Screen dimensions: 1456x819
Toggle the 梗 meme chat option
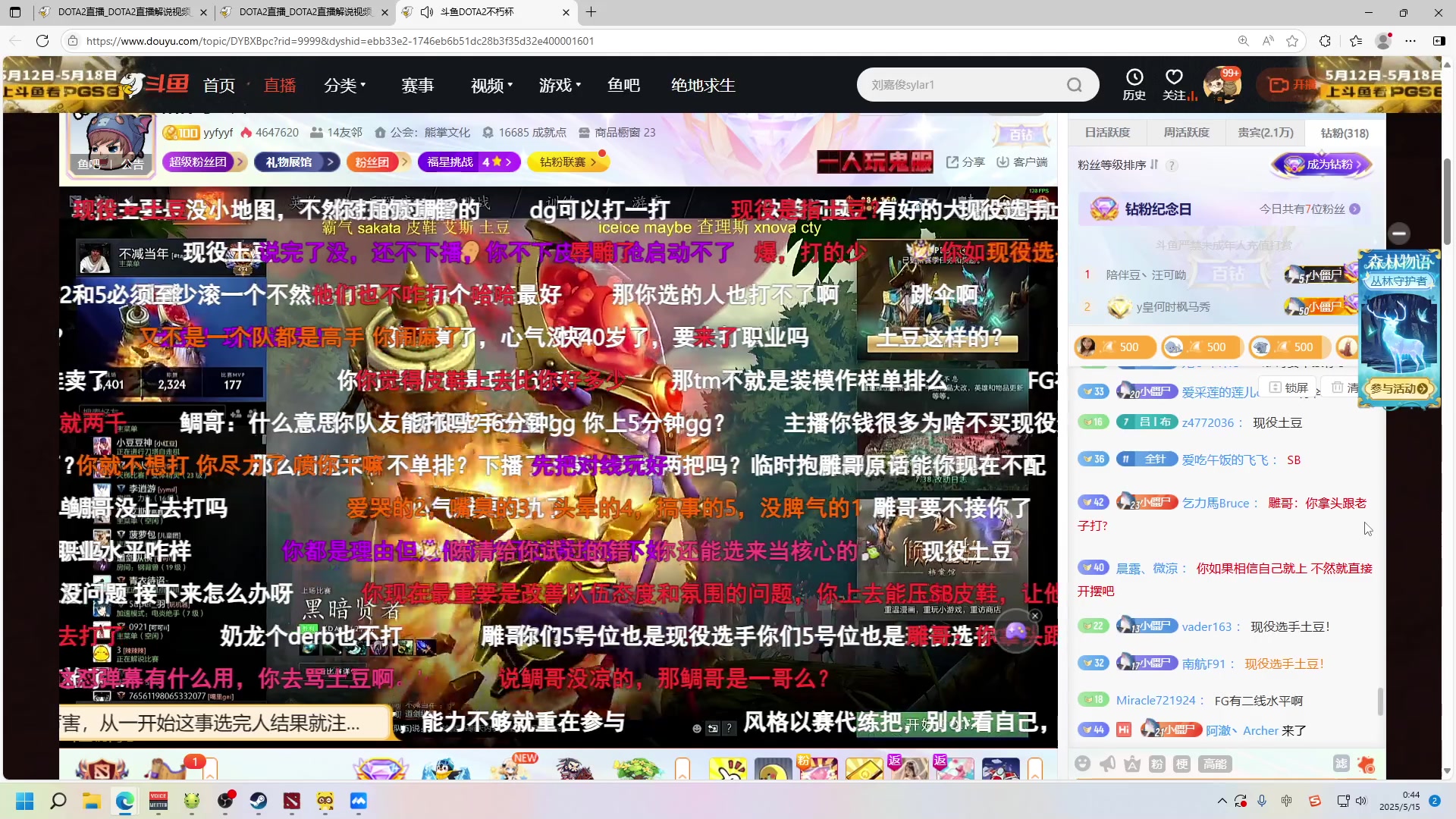[x=1182, y=764]
